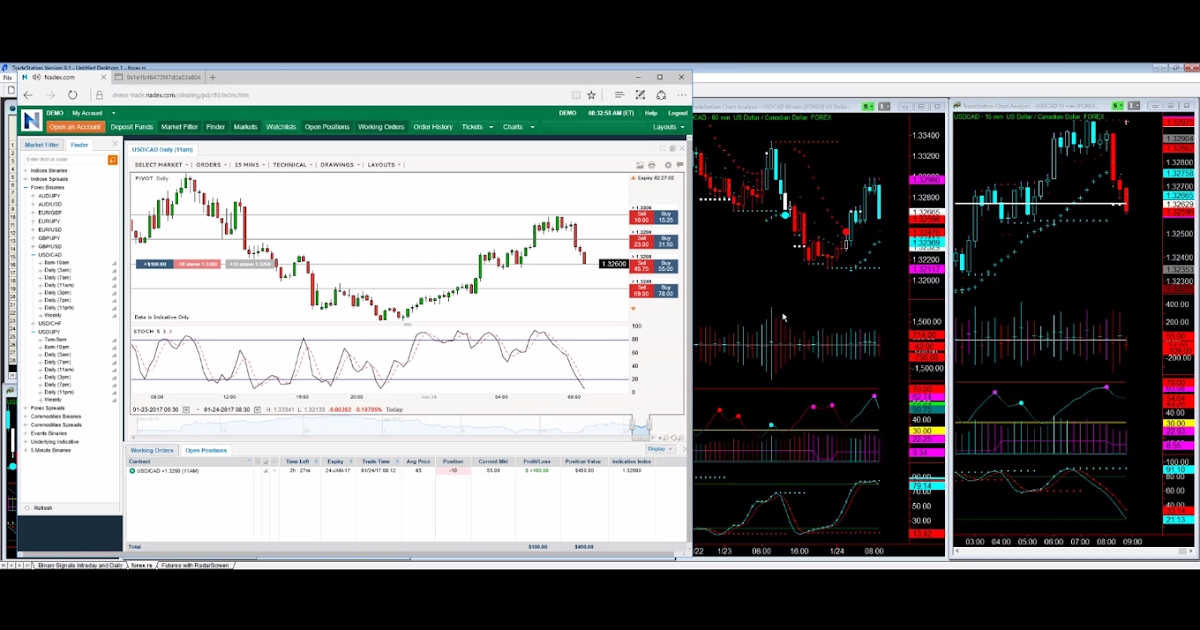1200x630 pixels.
Task: Click the Logout link
Action: tap(677, 113)
